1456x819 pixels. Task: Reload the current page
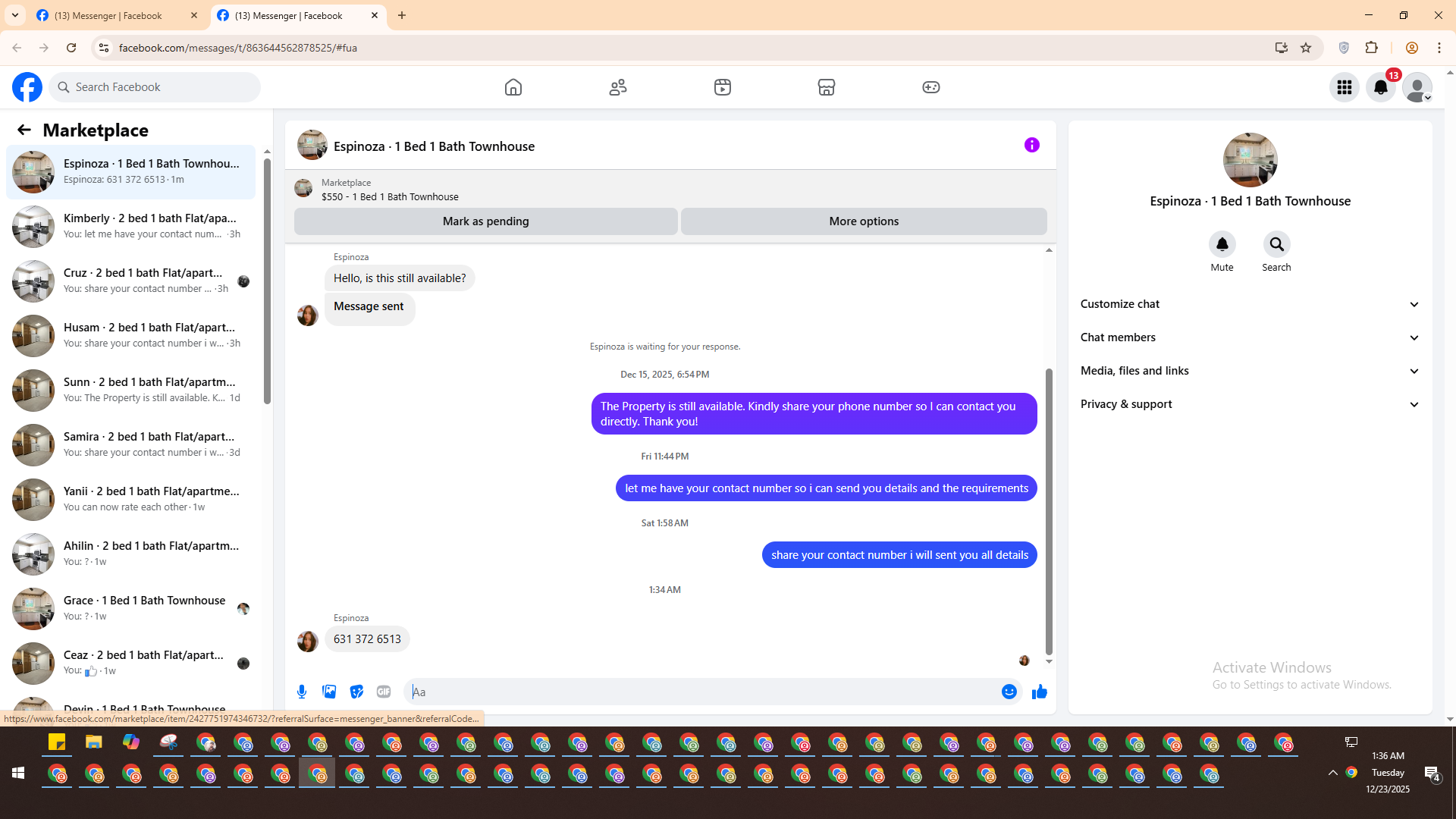pos(71,48)
